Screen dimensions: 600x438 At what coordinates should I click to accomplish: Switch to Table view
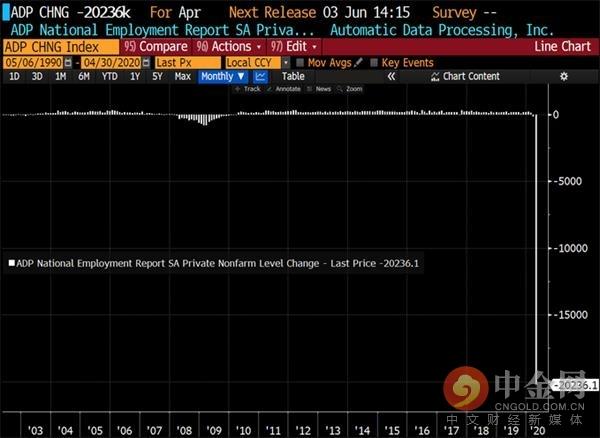tap(293, 77)
